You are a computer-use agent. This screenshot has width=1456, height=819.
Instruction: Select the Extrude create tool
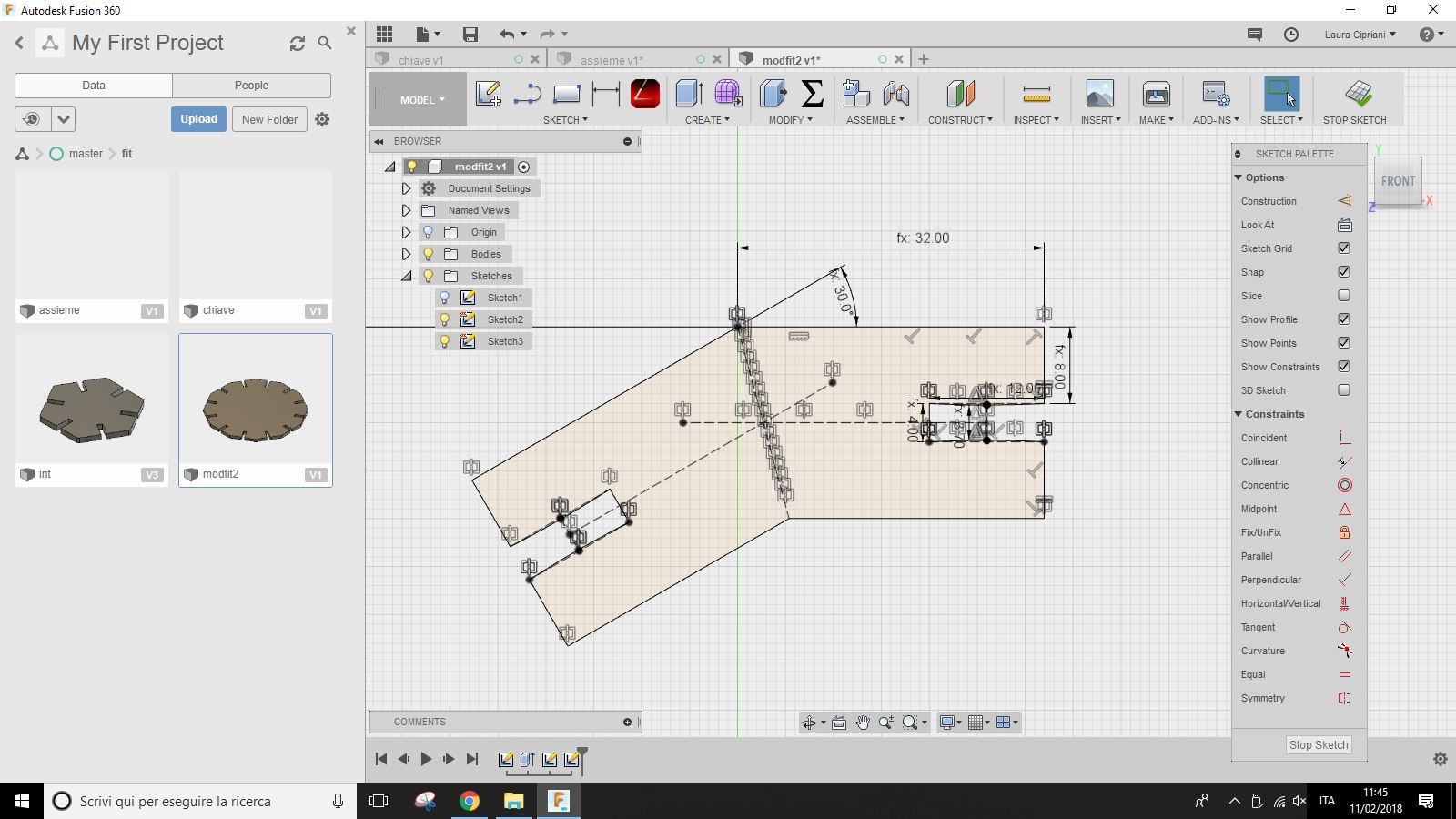coord(689,94)
